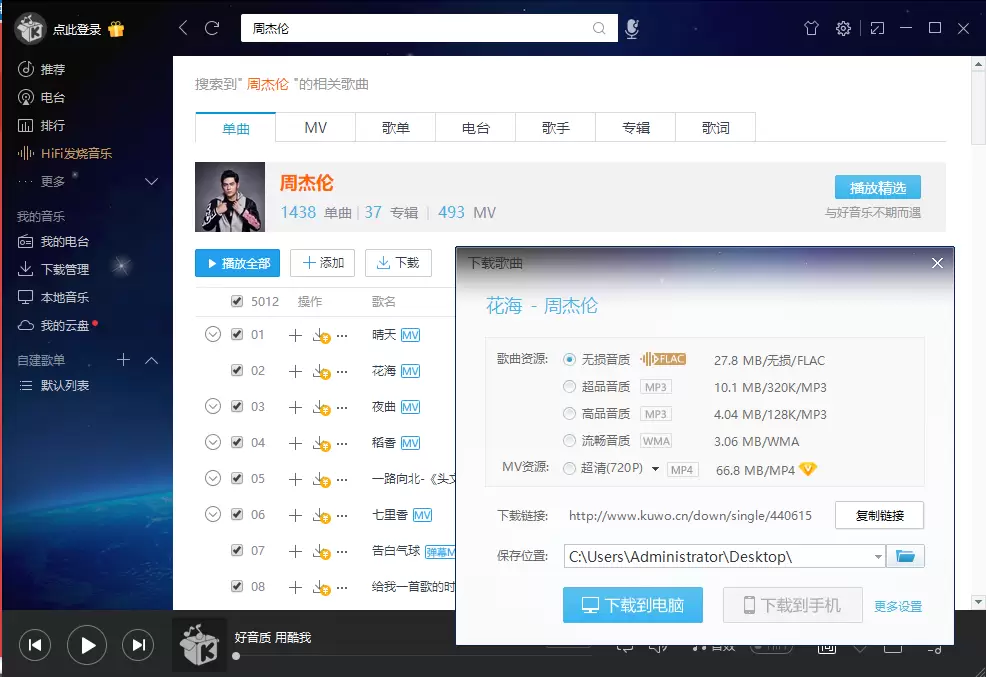This screenshot has width=986, height=677.
Task: Uncheck song 05 checkbox
Action: click(237, 478)
